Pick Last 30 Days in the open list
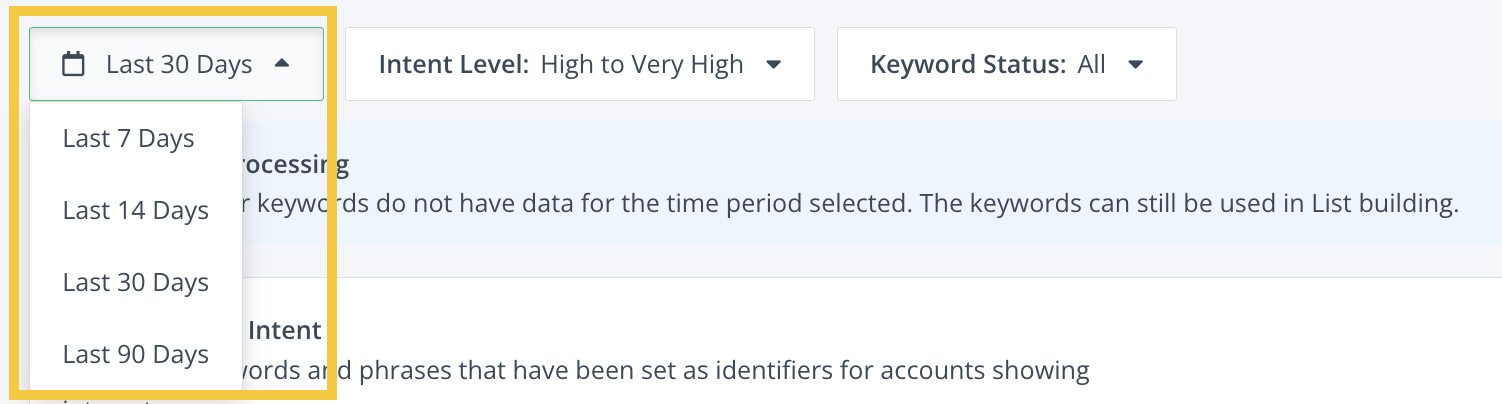1502x404 pixels. pos(136,282)
